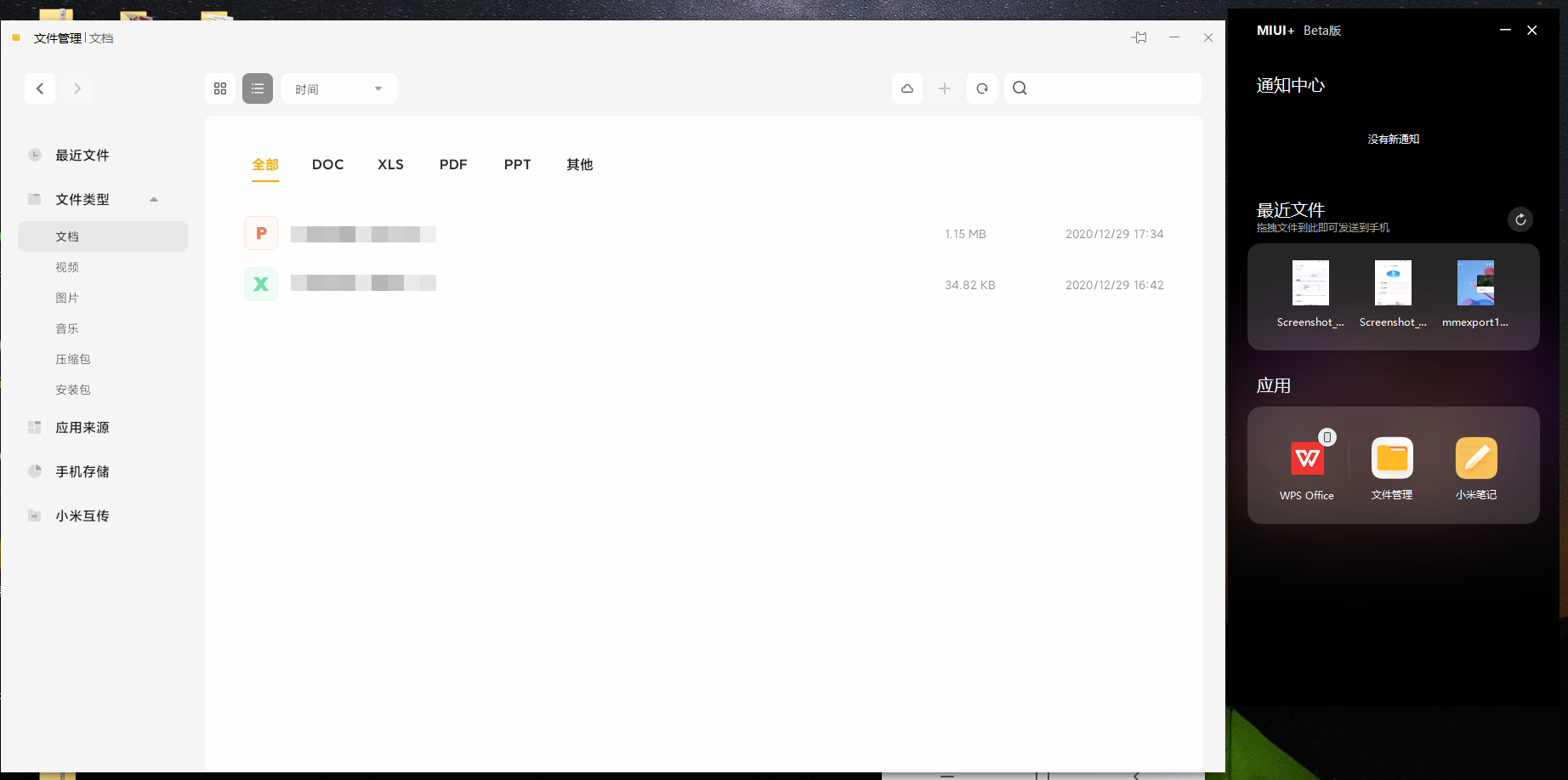Screen dimensions: 1568x780
Task: Click the cloud icon in toolbar
Action: pyautogui.click(x=907, y=88)
